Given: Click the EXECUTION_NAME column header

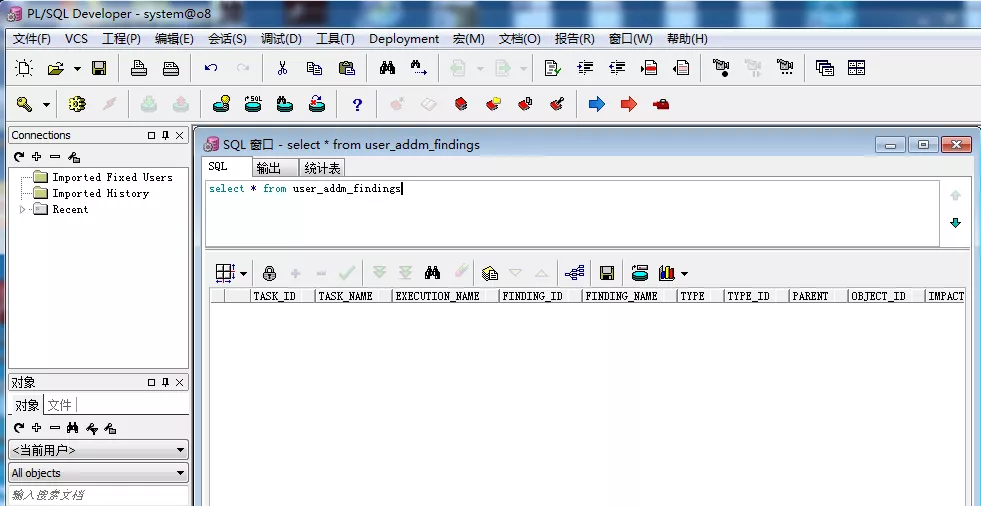Looking at the screenshot, I should (x=445, y=296).
